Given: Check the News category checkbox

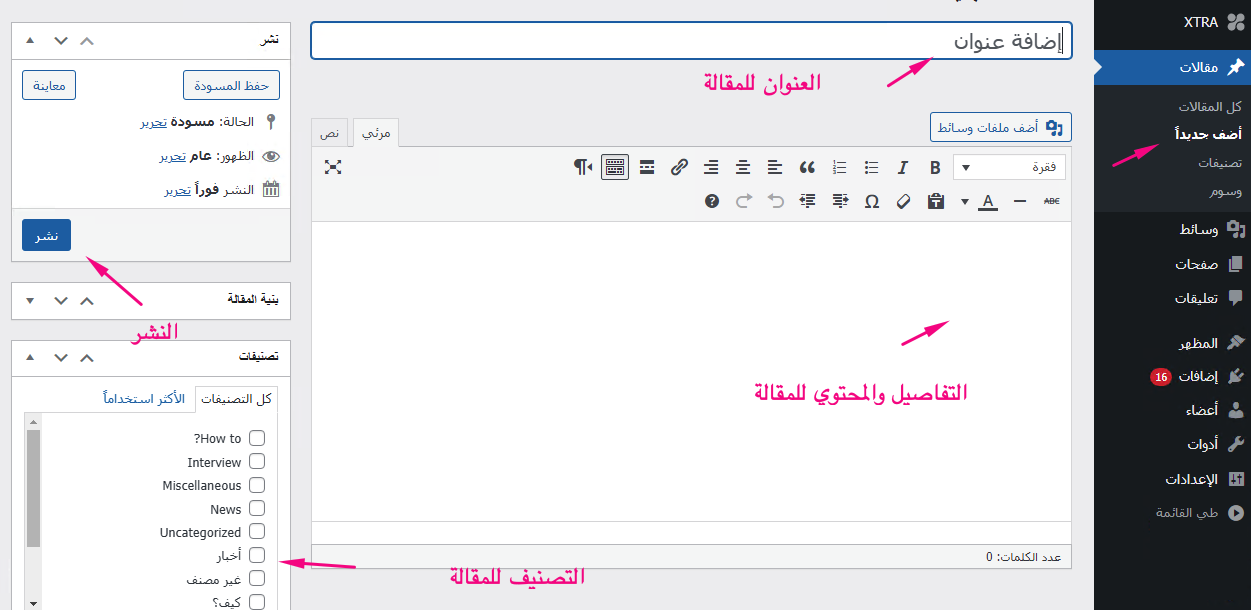Looking at the screenshot, I should tap(257, 509).
